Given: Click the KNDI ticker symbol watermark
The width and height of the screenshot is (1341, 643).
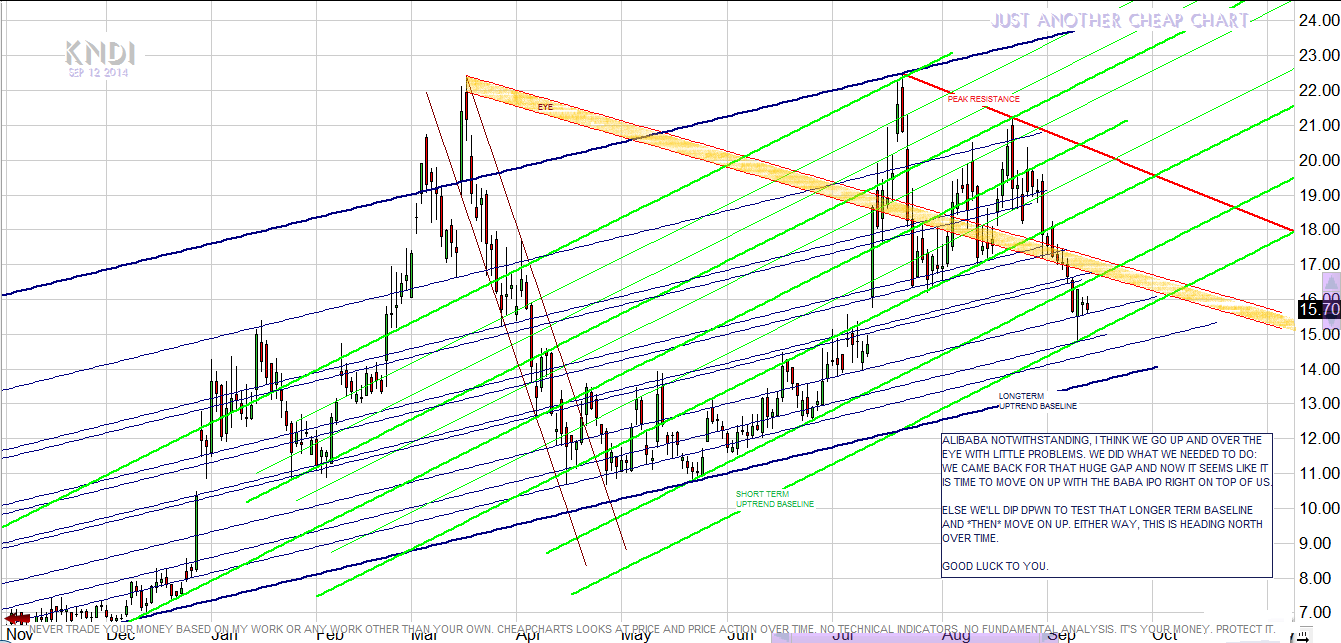Looking at the screenshot, I should pyautogui.click(x=100, y=54).
